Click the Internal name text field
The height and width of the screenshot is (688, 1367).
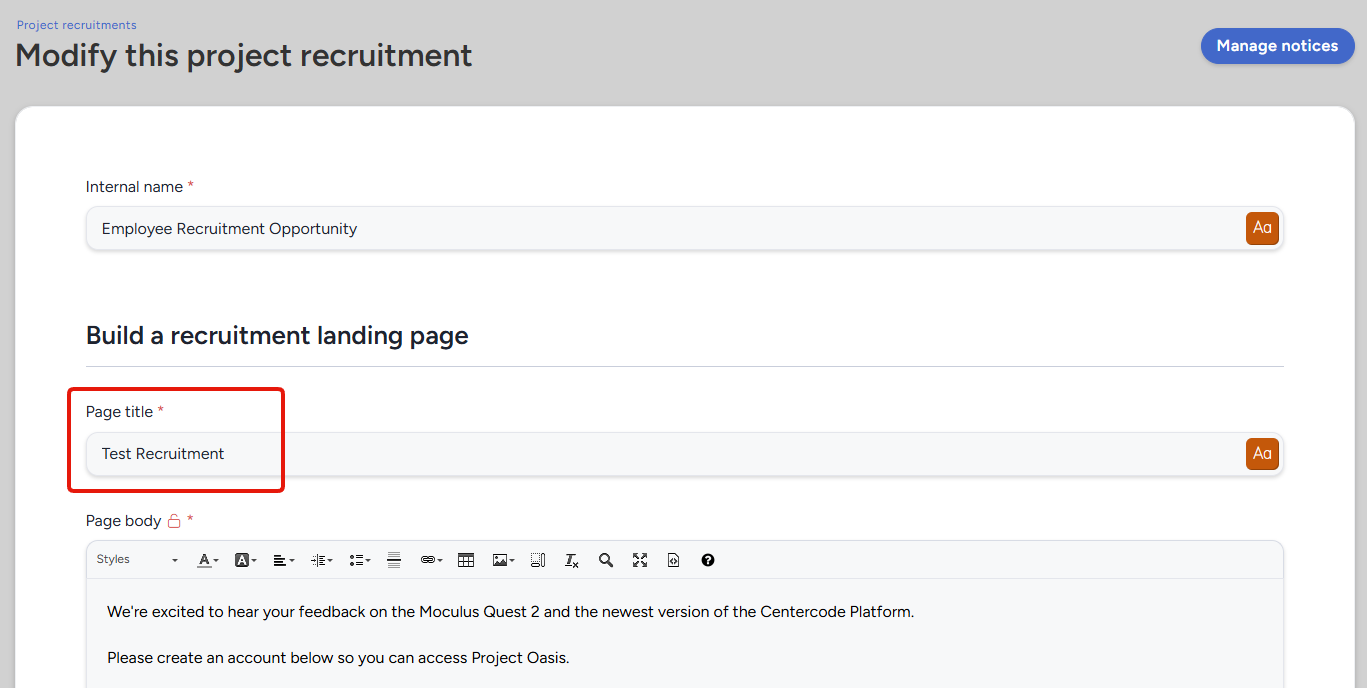(x=660, y=229)
